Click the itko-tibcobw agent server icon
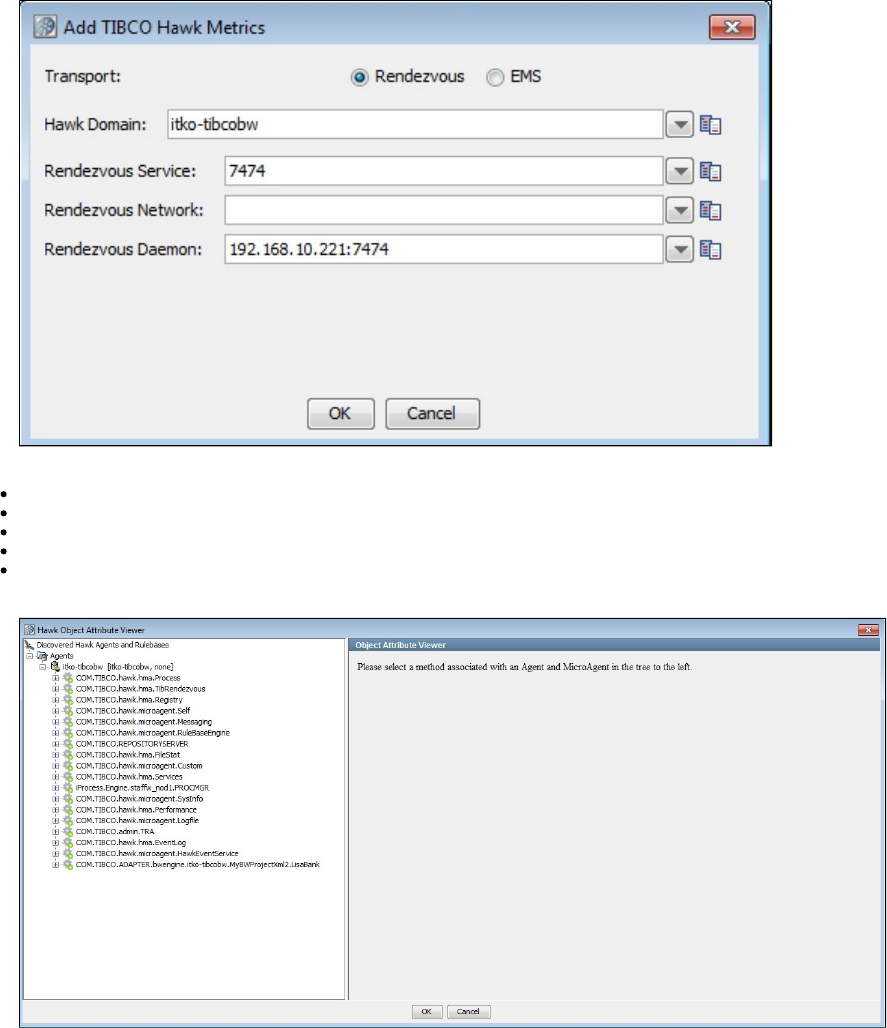This screenshot has height=1028, width=887. click(x=55, y=667)
